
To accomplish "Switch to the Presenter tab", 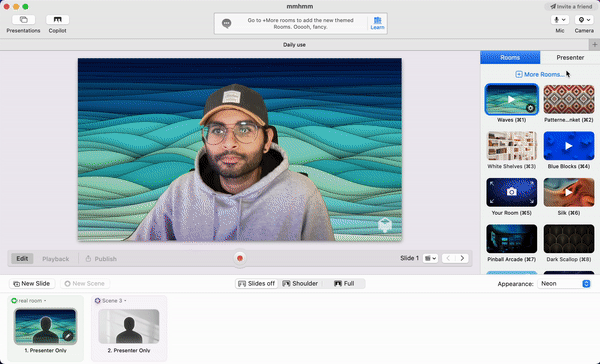I will click(570, 57).
